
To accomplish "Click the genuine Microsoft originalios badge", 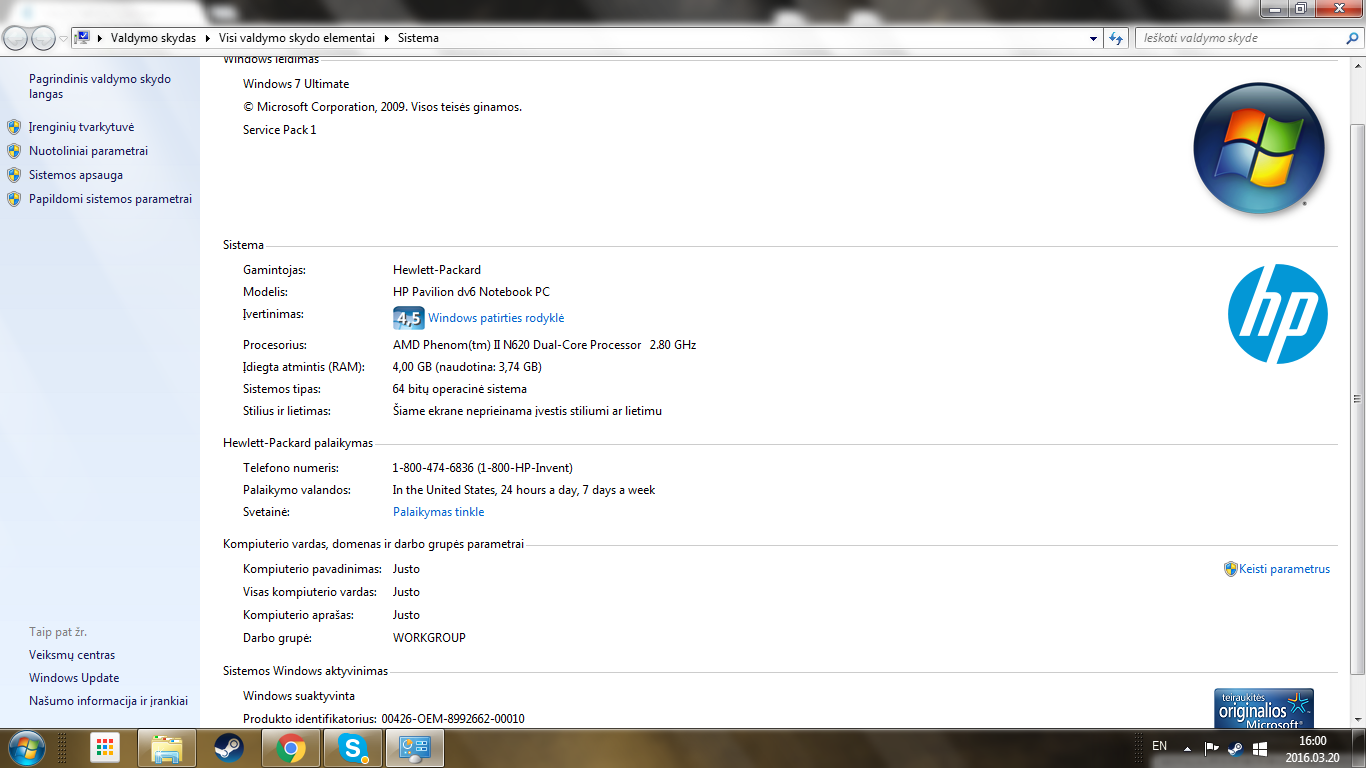I will [1264, 708].
